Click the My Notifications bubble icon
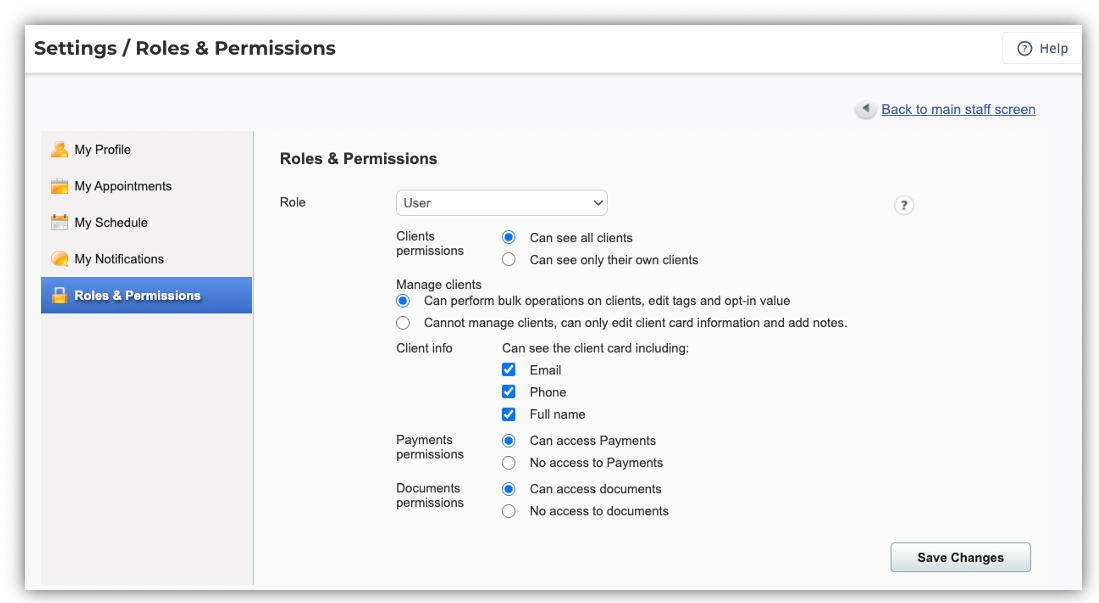Screen dimensions: 1099x603 point(60,259)
